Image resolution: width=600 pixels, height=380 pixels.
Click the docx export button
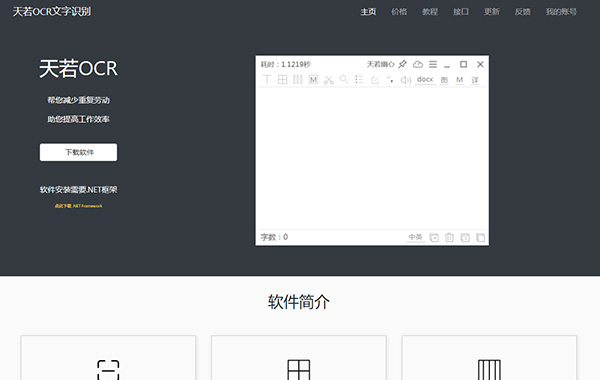click(x=425, y=80)
